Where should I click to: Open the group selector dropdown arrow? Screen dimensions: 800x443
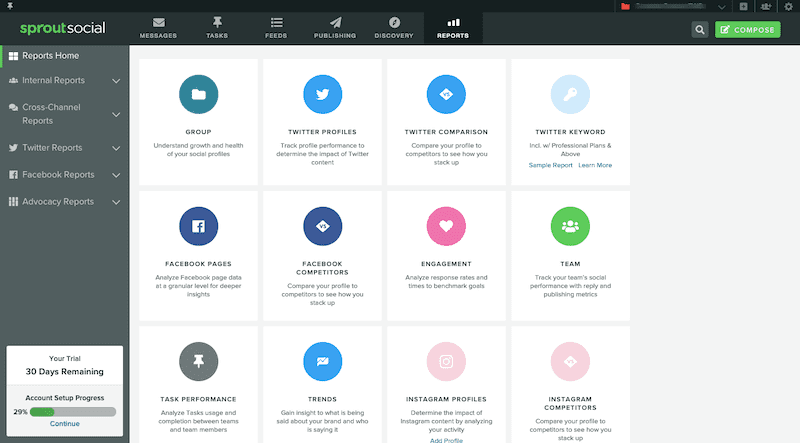[x=721, y=7]
